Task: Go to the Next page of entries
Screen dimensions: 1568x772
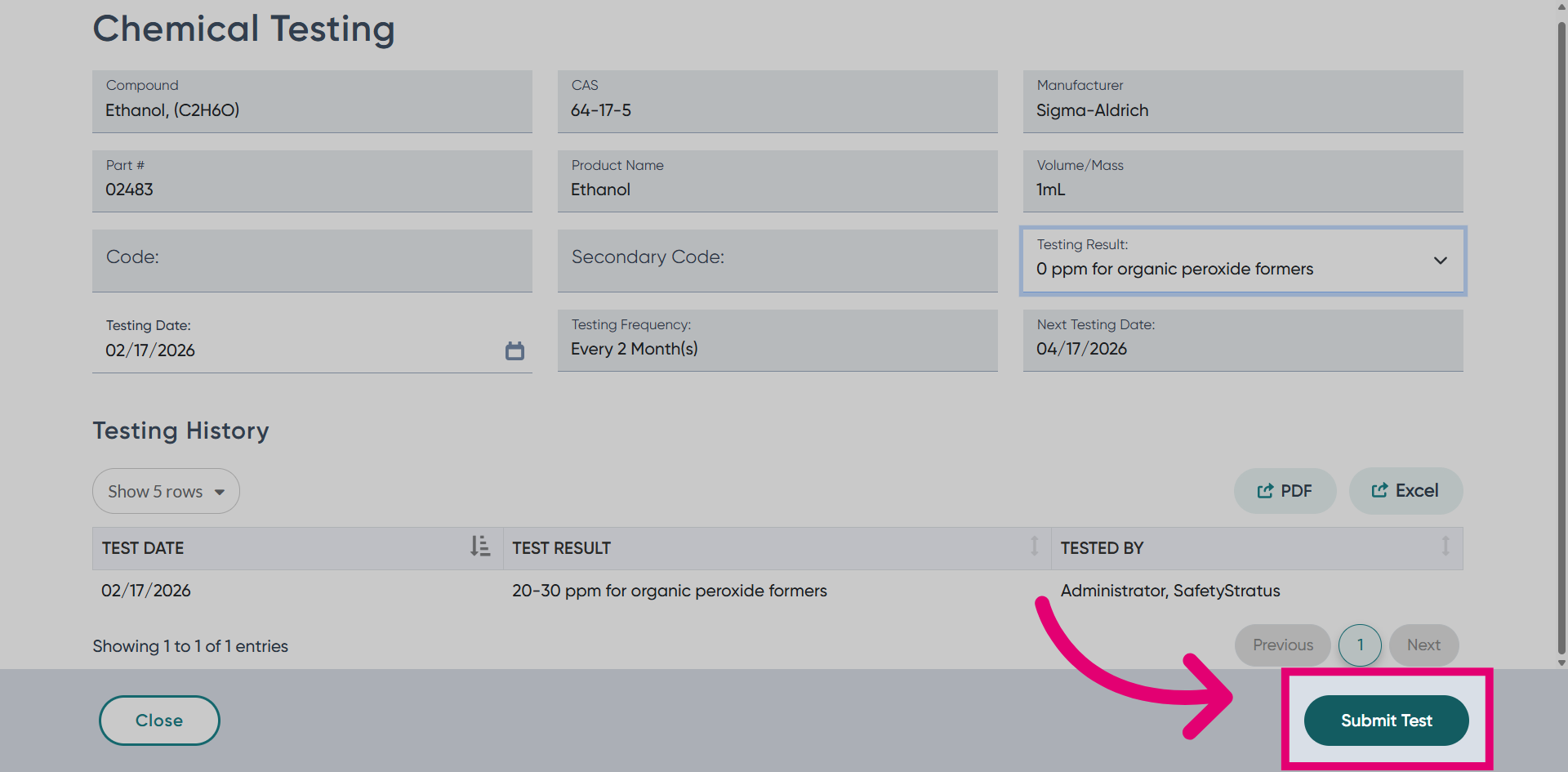Action: coord(1423,645)
